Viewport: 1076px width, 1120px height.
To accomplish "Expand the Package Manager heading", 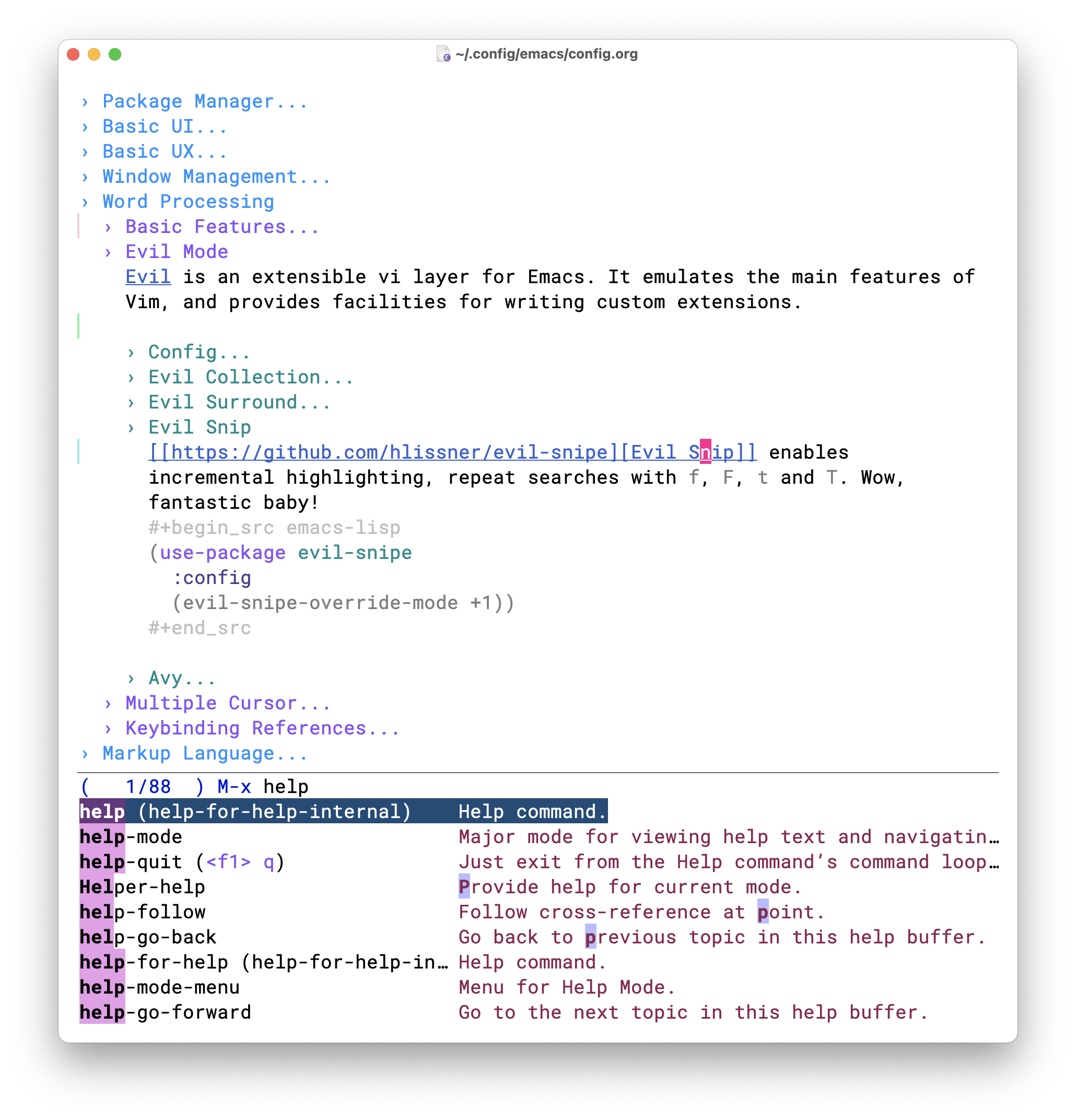I will pos(205,102).
